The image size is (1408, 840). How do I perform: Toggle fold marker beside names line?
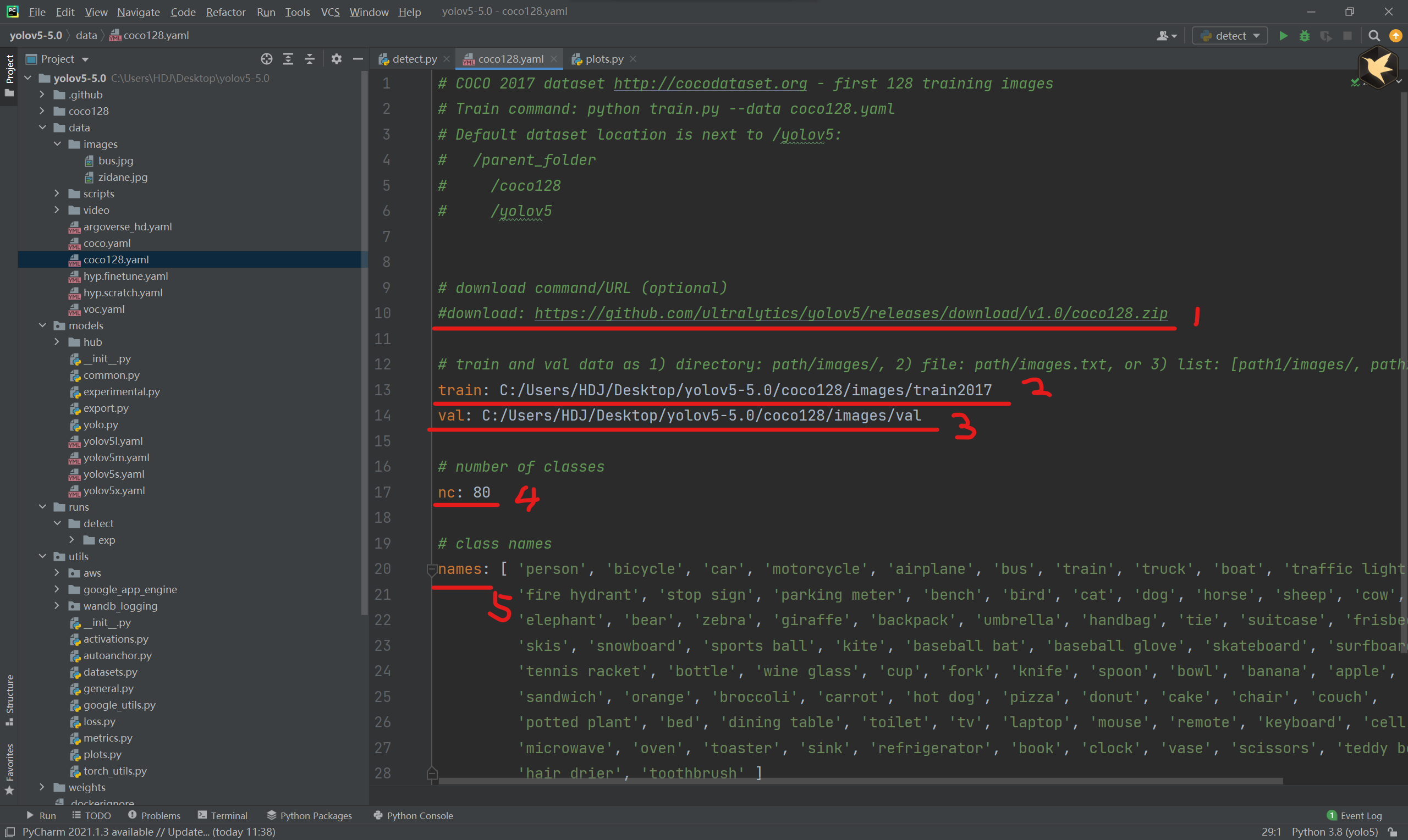(x=431, y=570)
